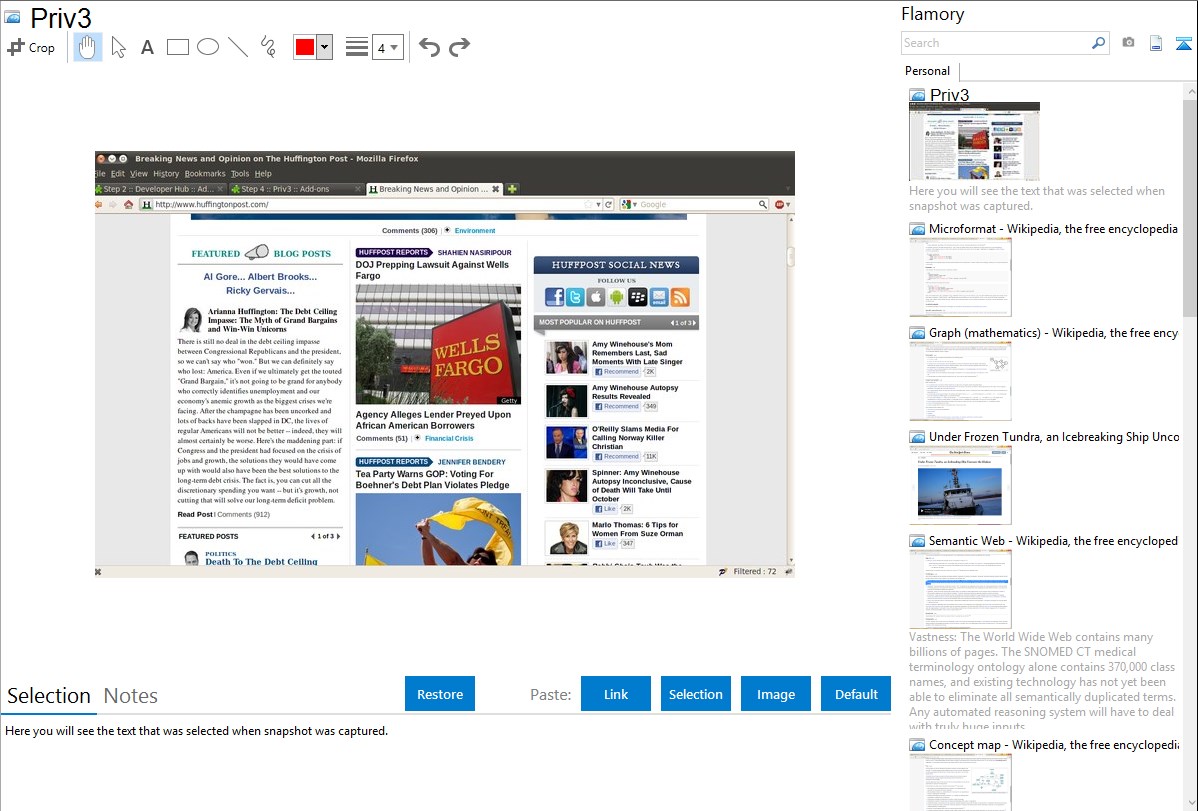Screen dimensions: 1198x811
Task: Click the line thickness icon
Action: pos(357,47)
